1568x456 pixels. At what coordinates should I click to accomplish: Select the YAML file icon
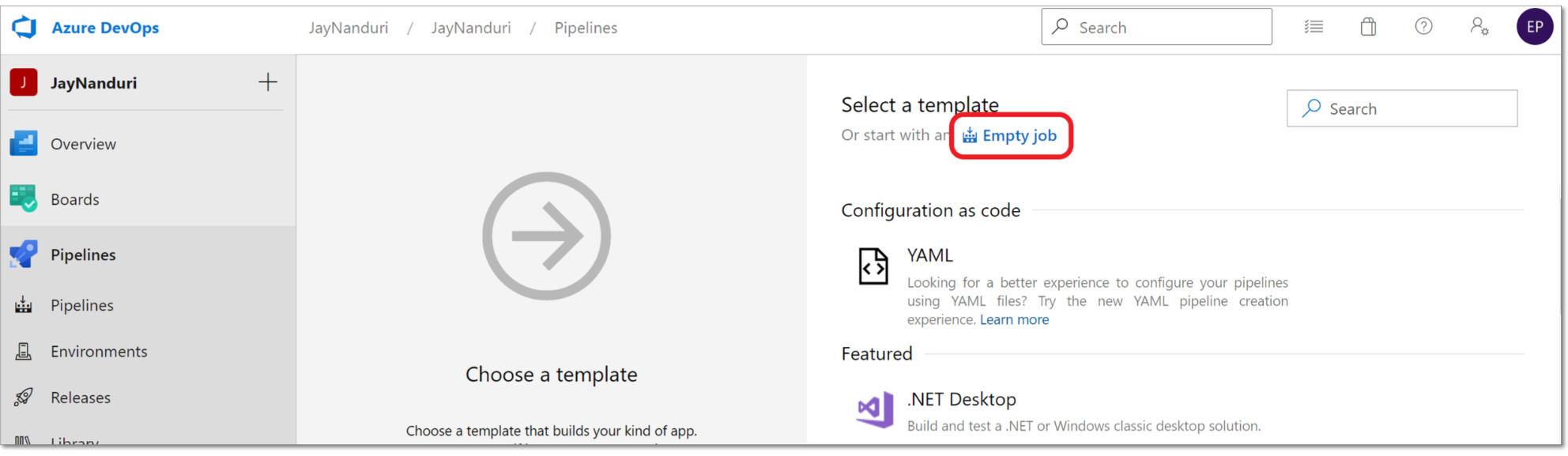[x=873, y=266]
